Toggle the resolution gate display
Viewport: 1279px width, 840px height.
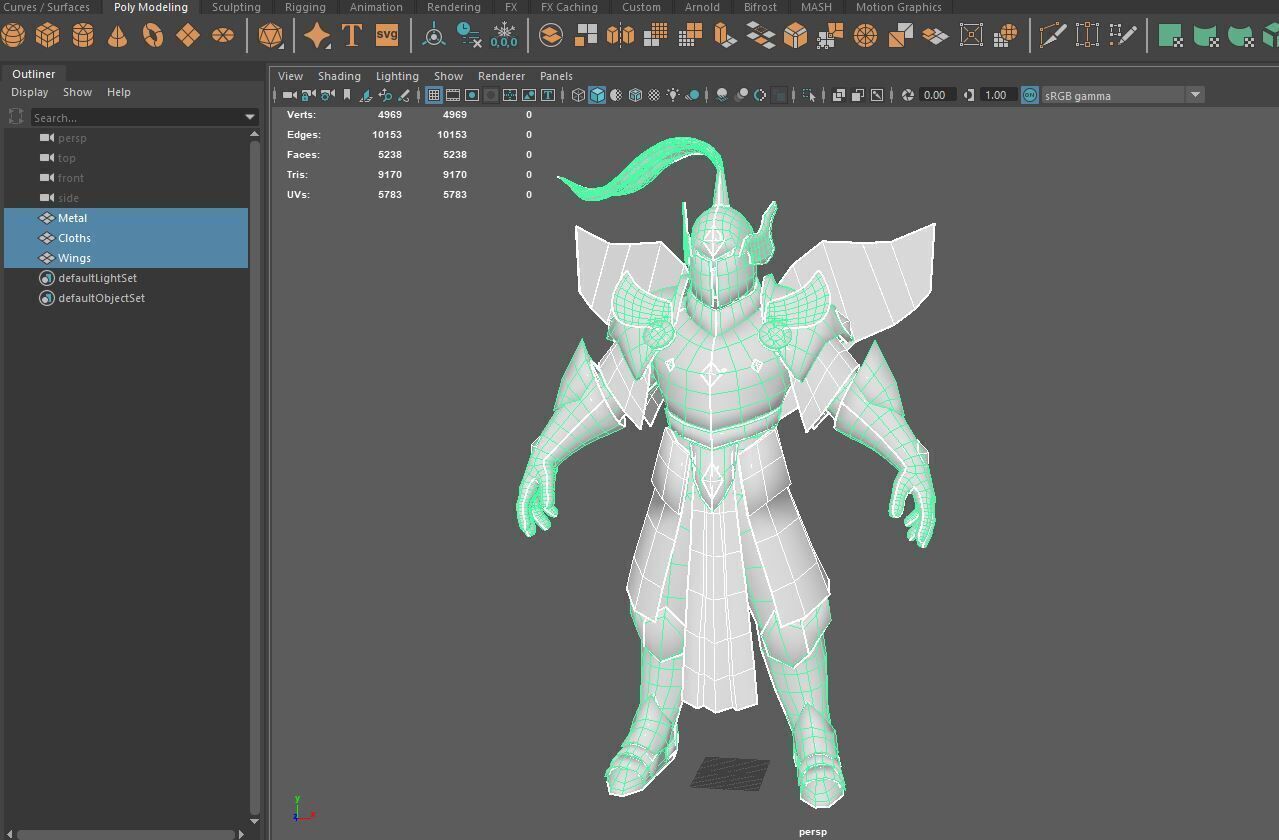[x=472, y=95]
